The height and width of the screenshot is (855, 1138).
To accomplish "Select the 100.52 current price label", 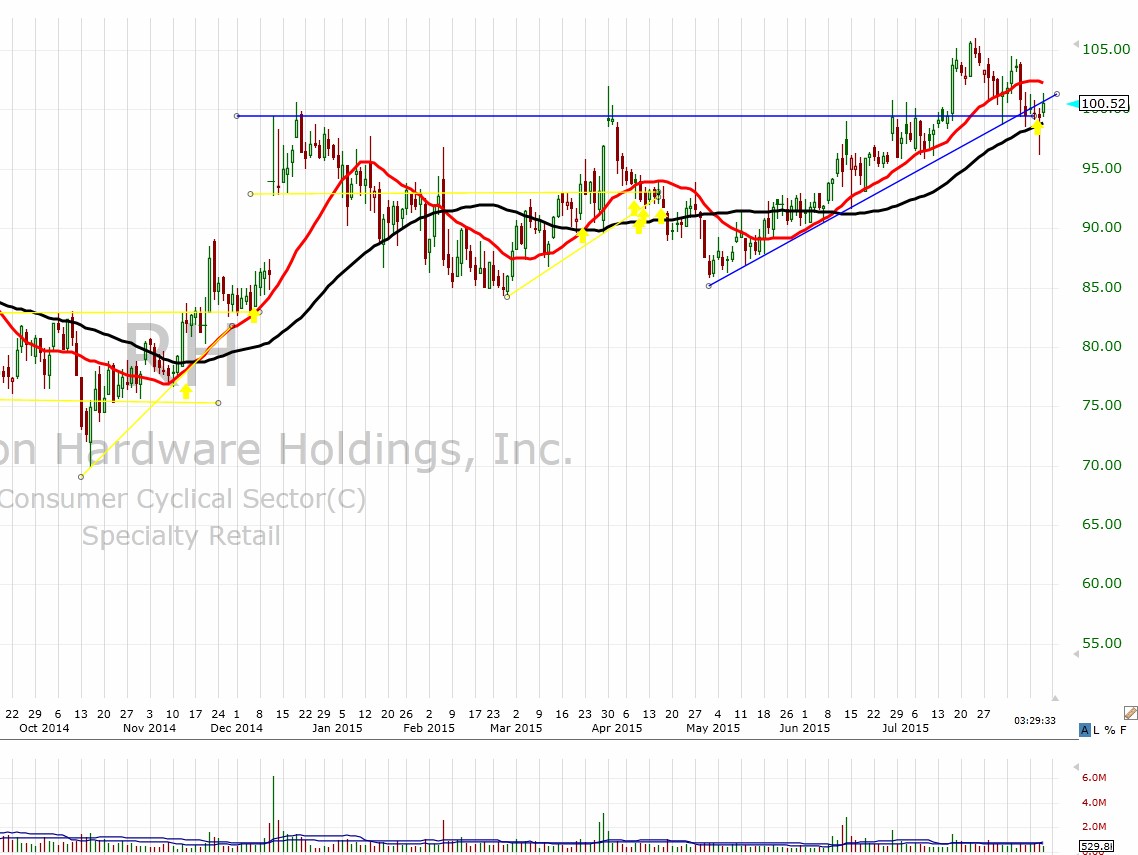I will (1104, 104).
